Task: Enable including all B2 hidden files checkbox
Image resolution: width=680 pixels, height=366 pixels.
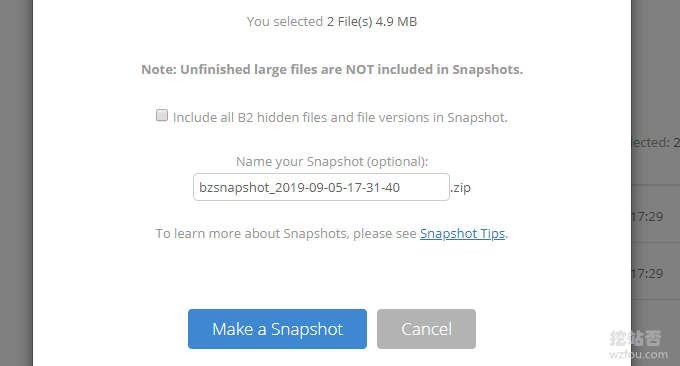Action: coord(162,115)
